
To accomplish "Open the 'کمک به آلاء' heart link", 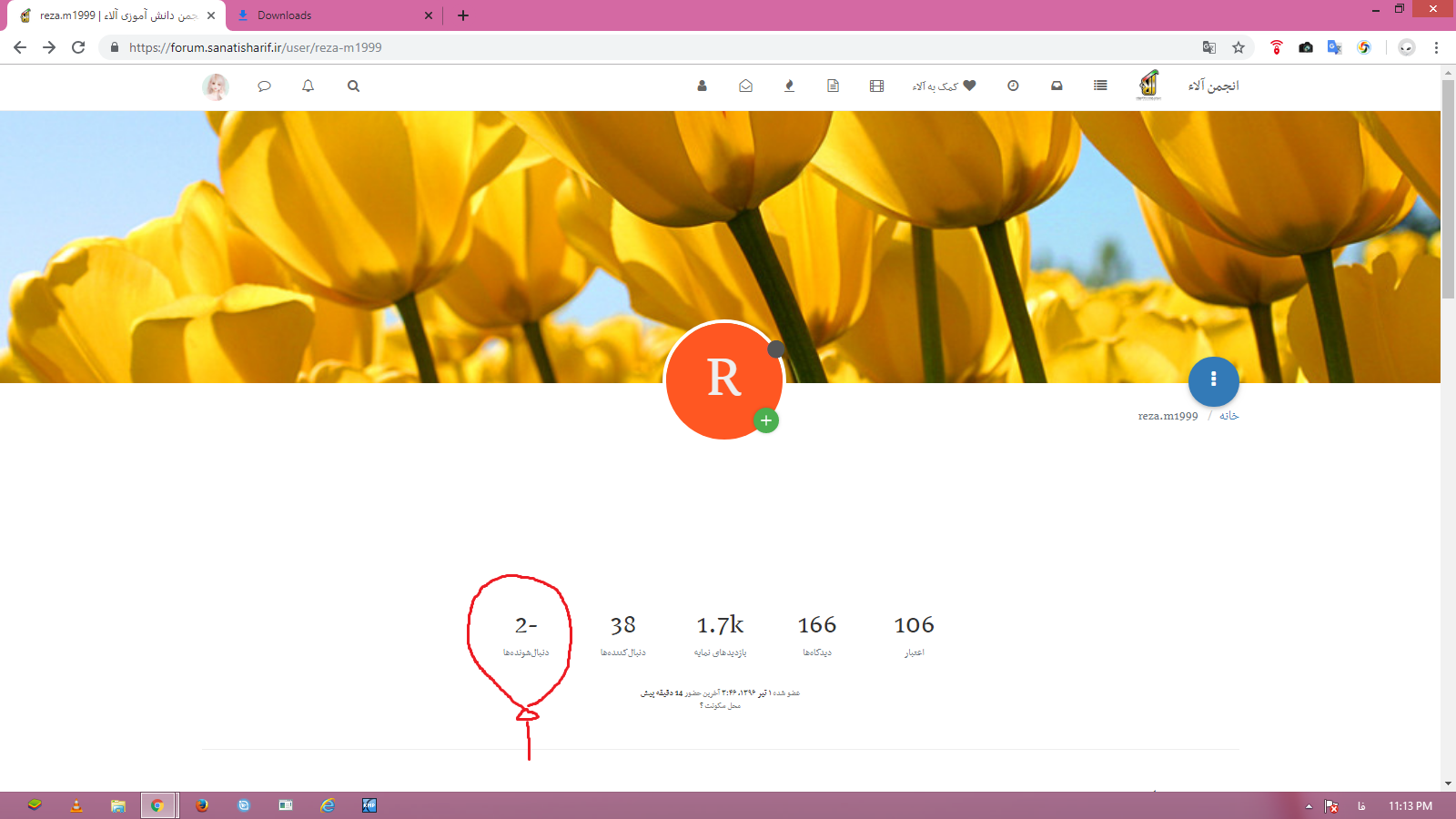I will [x=944, y=86].
